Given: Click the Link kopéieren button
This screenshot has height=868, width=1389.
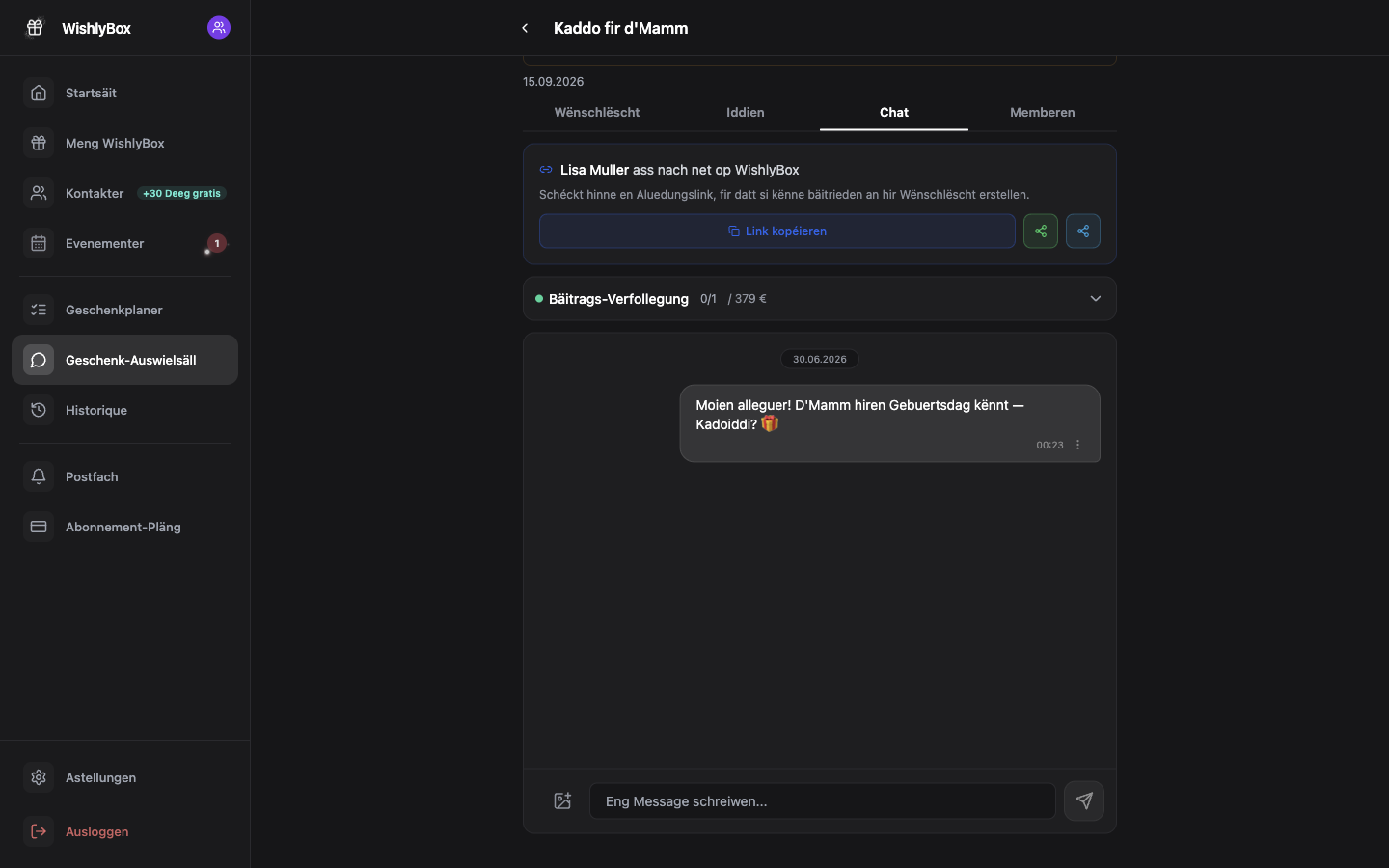Looking at the screenshot, I should coord(777,231).
